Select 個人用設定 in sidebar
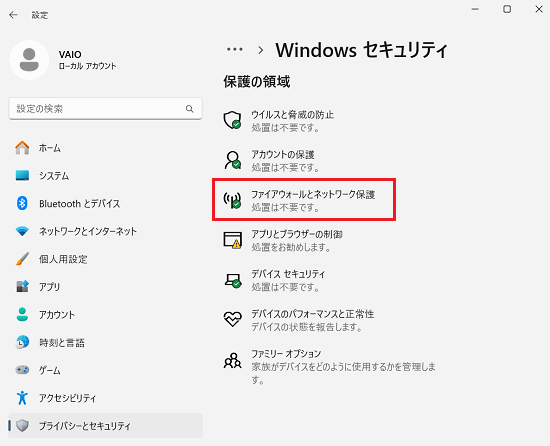This screenshot has height=446, width=550. click(x=105, y=259)
